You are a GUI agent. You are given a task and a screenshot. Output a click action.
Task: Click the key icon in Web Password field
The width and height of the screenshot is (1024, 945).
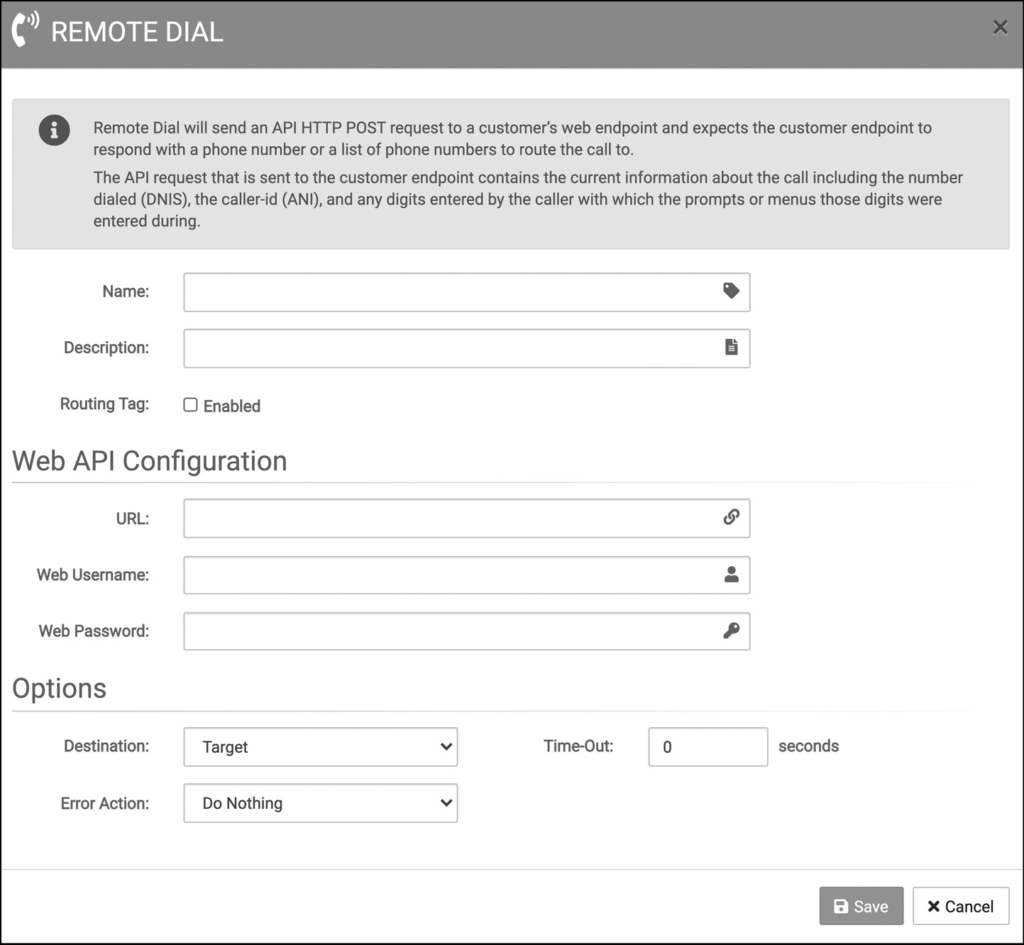pyautogui.click(x=731, y=631)
